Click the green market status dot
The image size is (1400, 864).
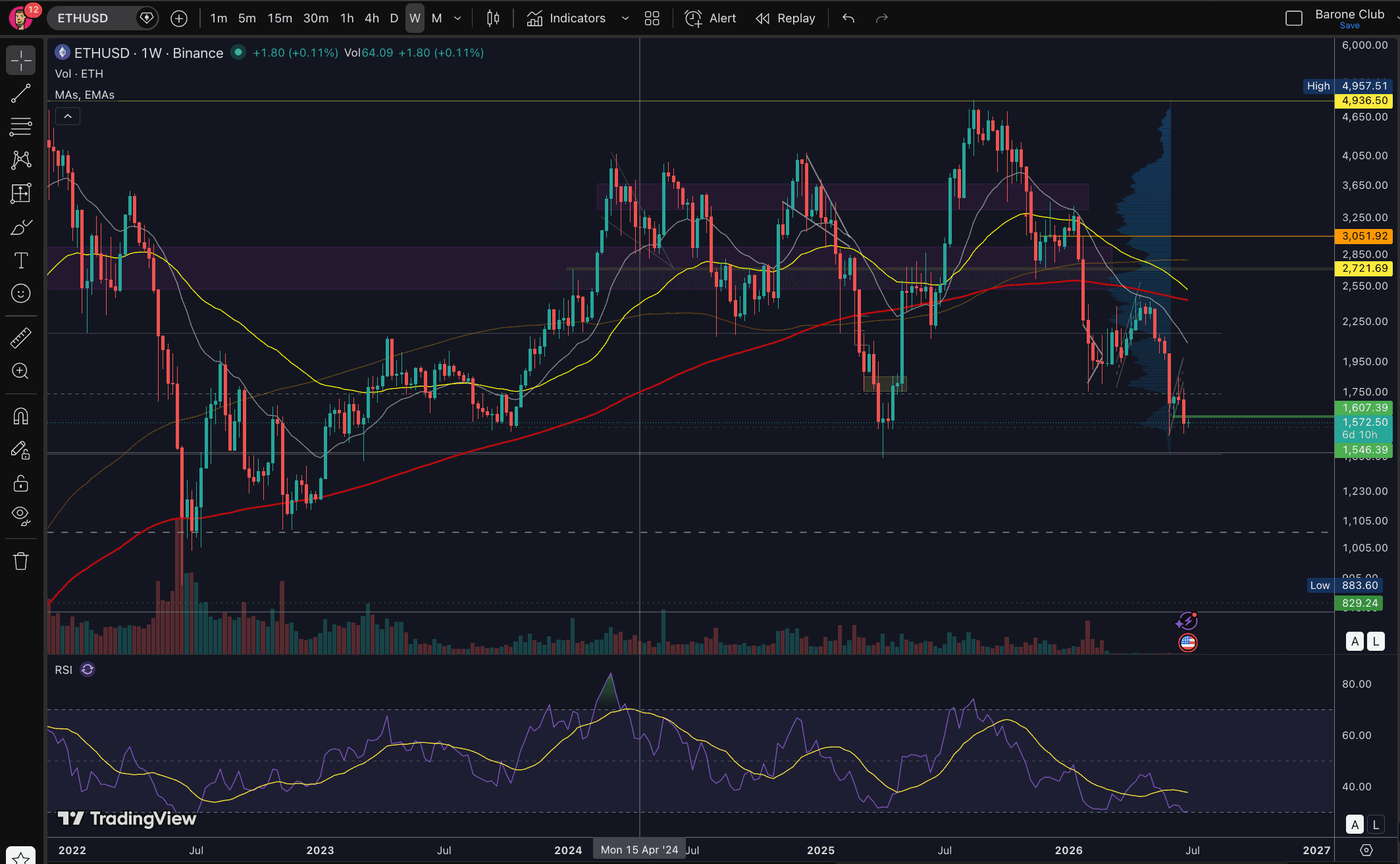point(238,52)
